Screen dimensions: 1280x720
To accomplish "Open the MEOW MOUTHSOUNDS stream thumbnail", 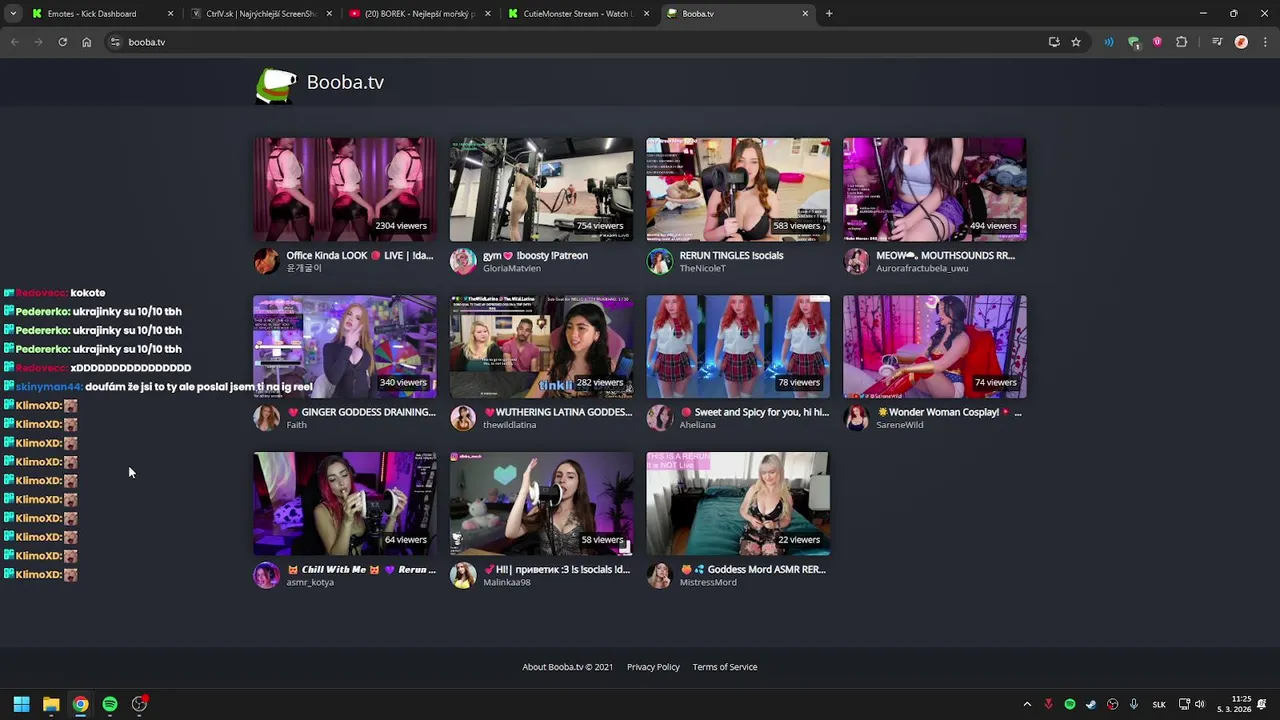I will [934, 189].
